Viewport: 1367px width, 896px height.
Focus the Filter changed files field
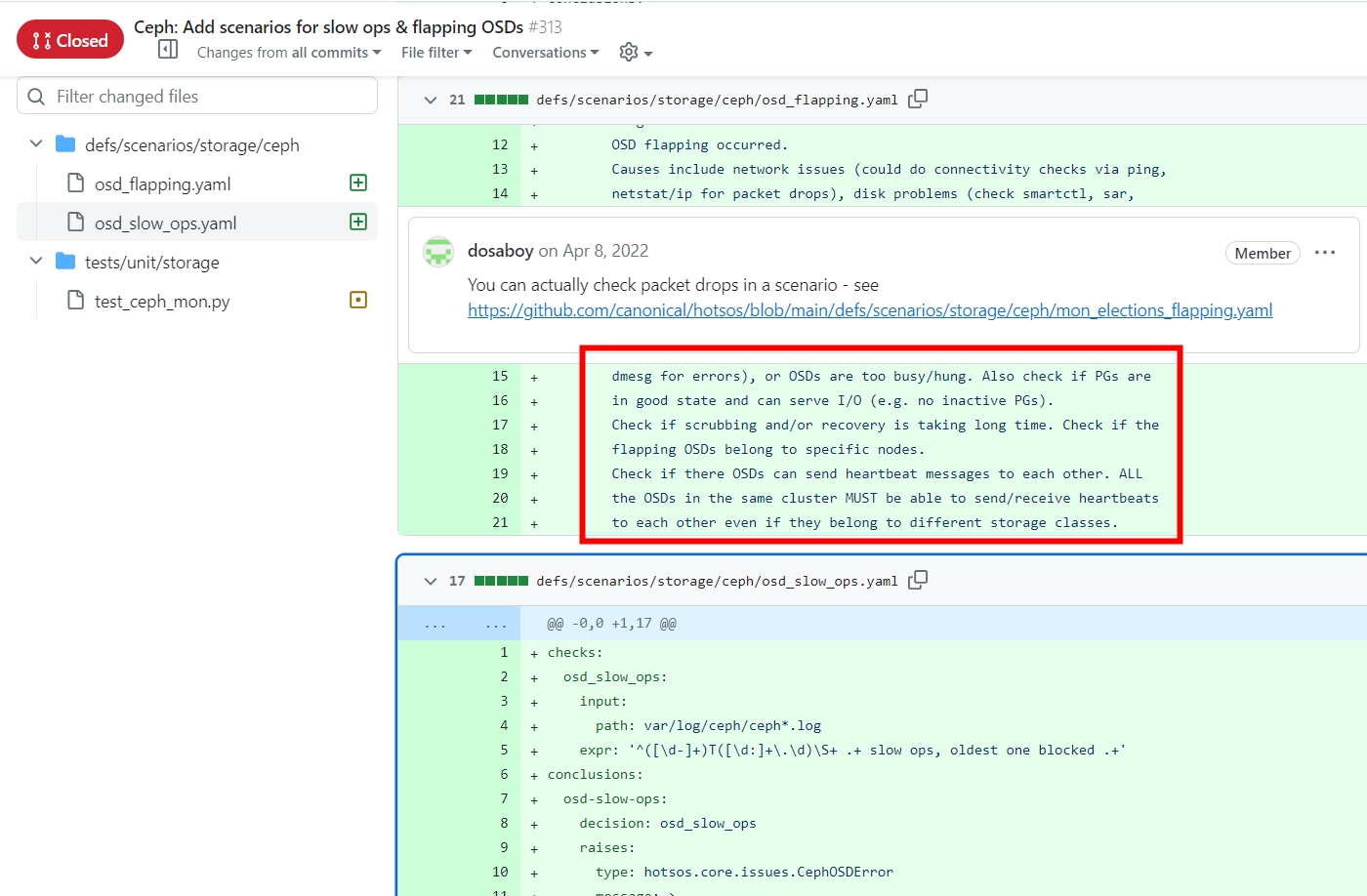197,96
